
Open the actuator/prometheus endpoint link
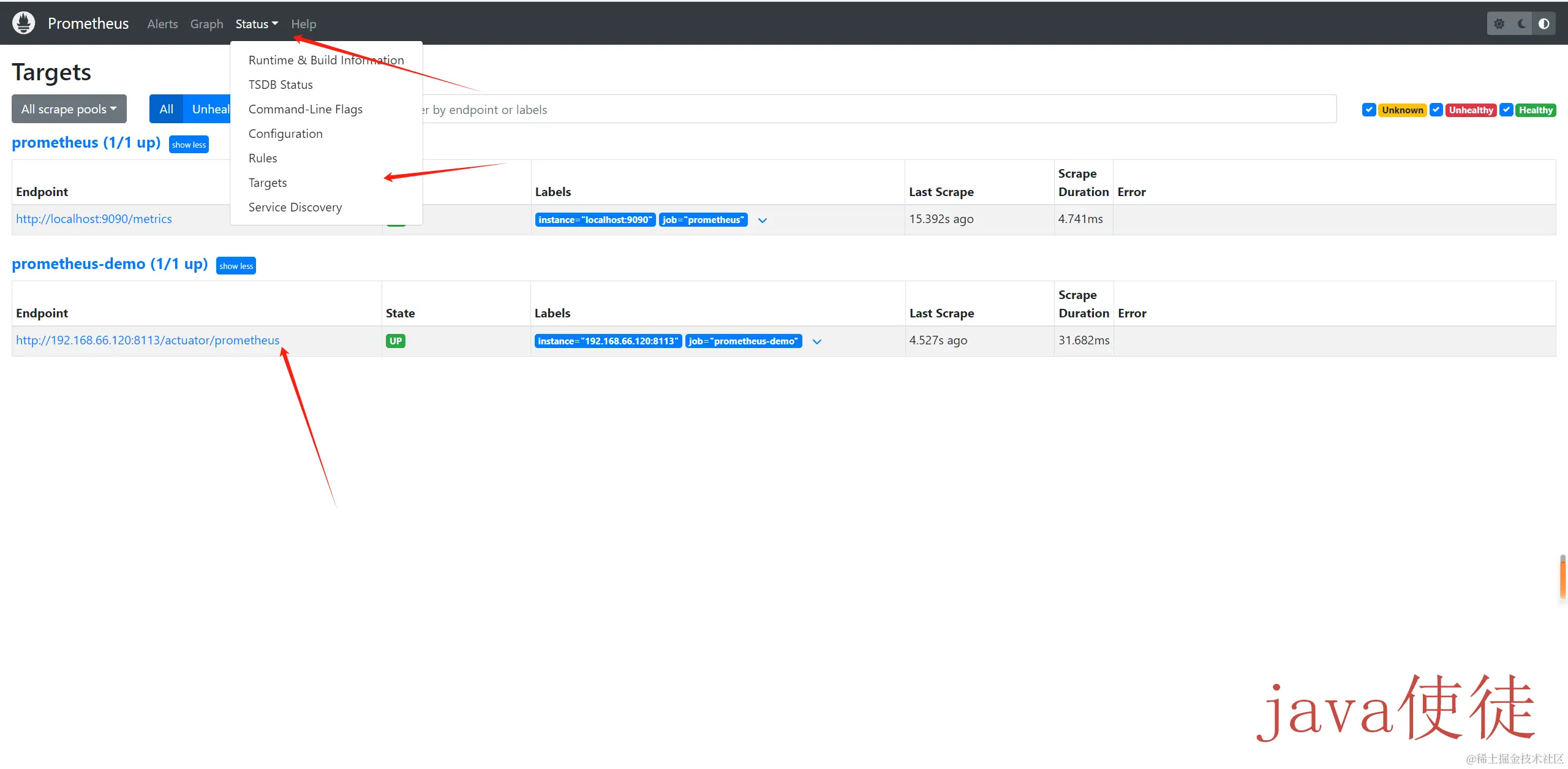coord(148,340)
